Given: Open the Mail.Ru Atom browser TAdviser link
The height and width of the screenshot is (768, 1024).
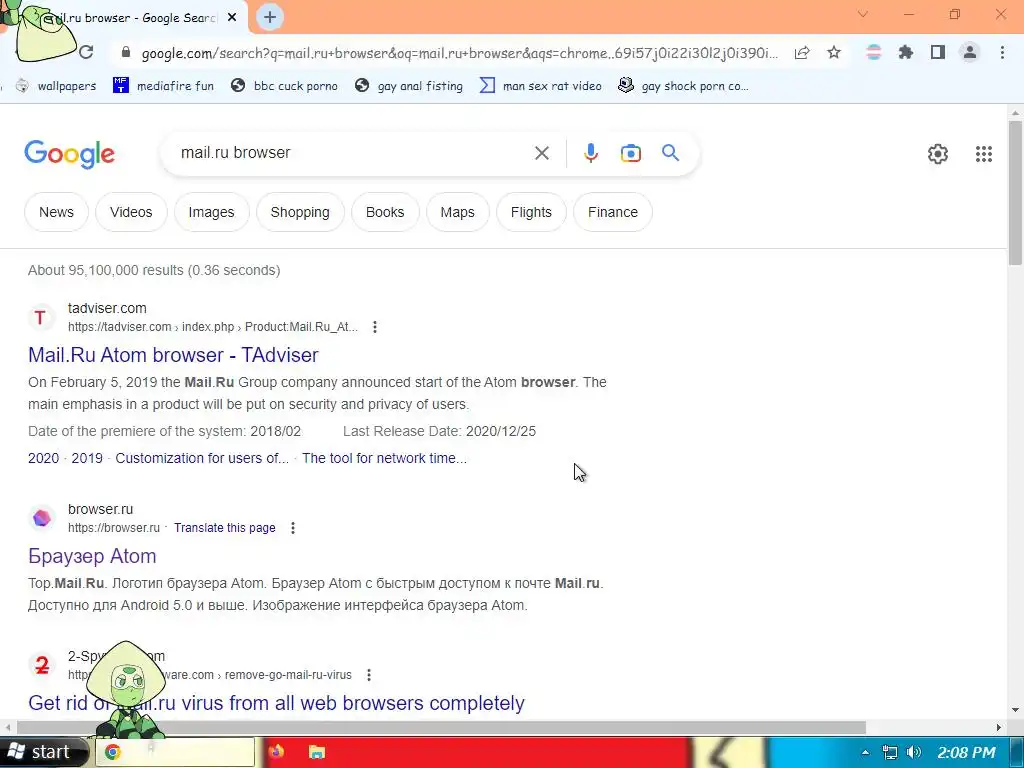Looking at the screenshot, I should tap(173, 355).
